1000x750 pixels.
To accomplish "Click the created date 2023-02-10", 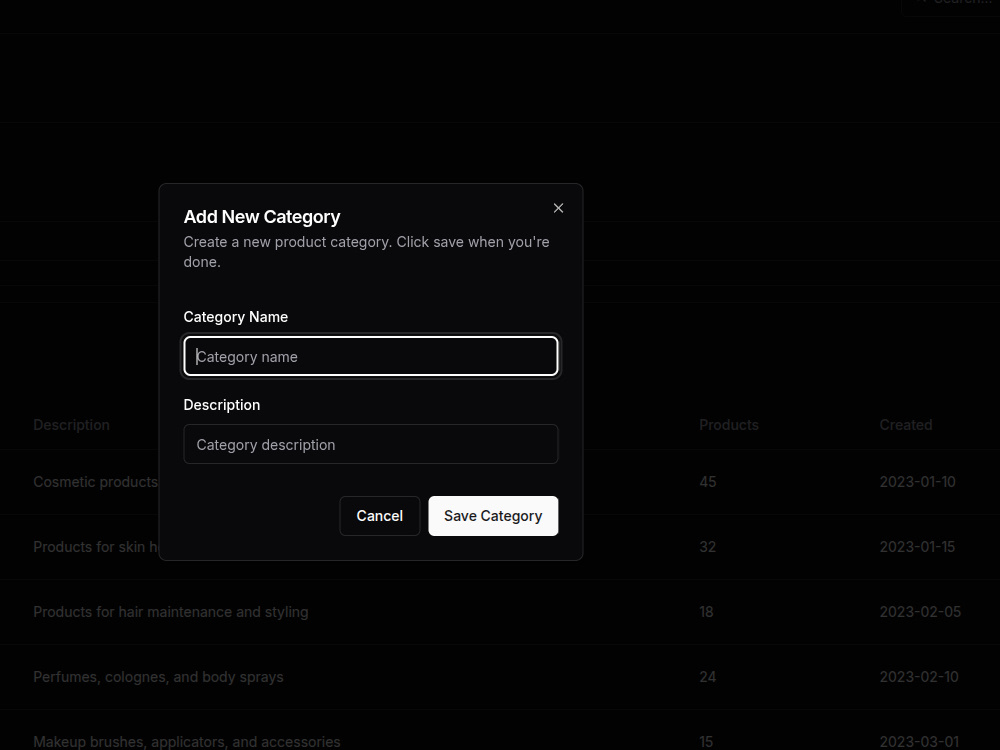I will coord(918,677).
